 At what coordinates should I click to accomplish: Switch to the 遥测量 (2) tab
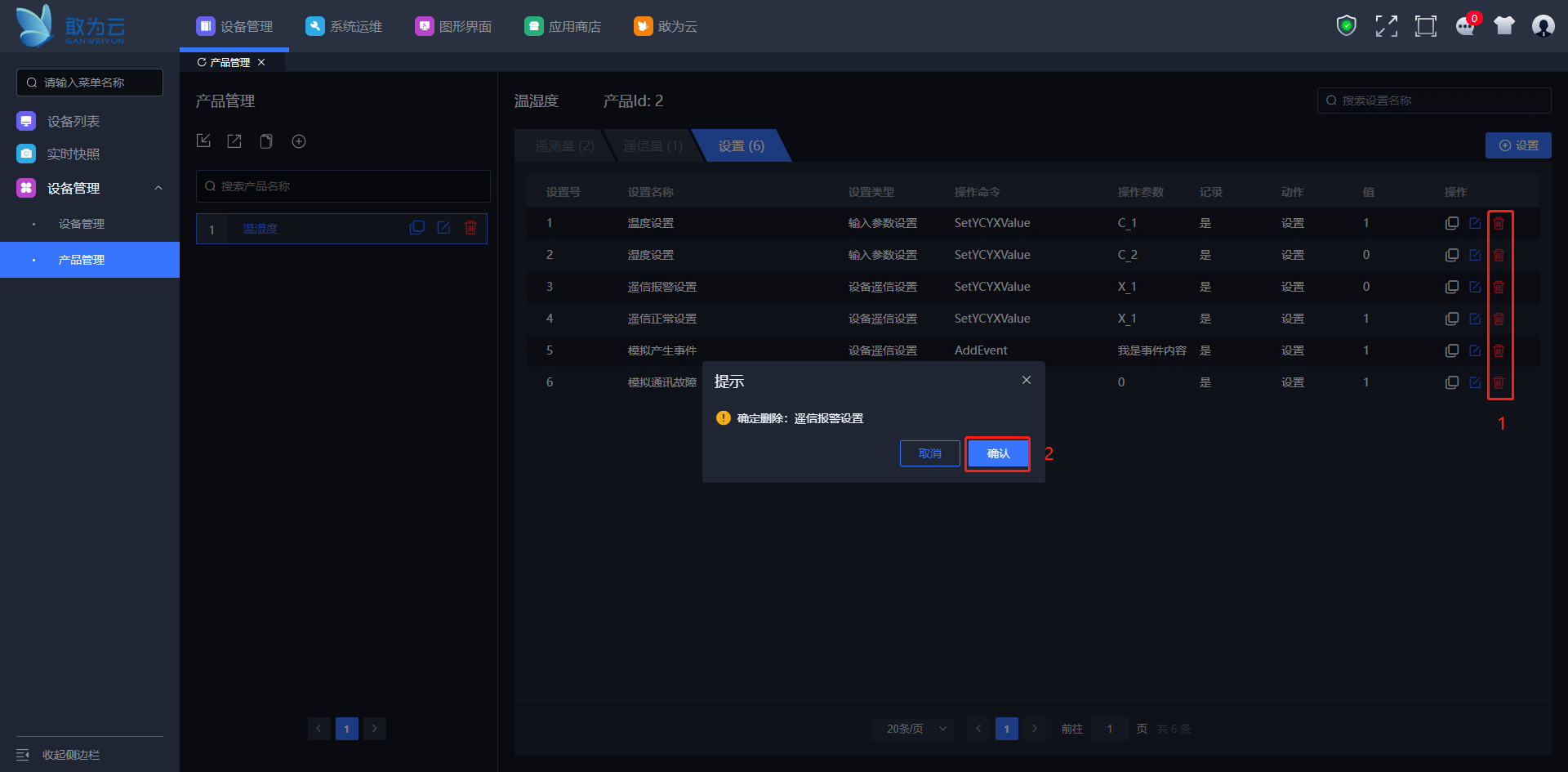563,146
